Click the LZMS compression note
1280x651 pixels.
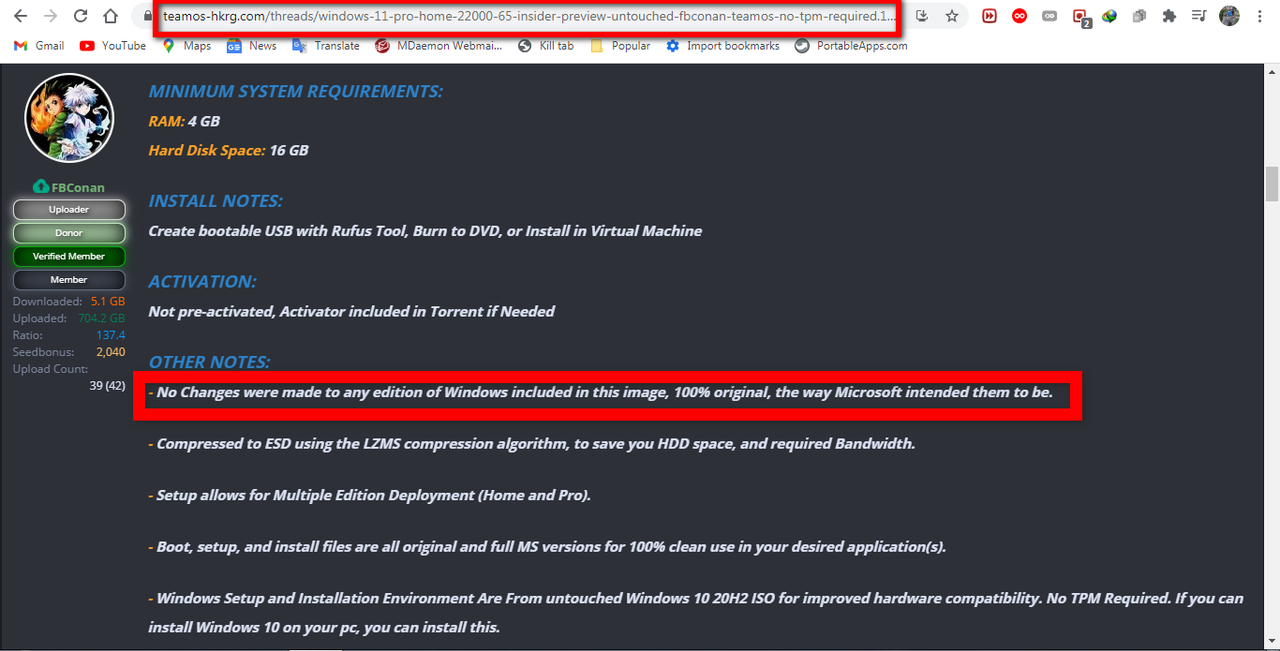pos(532,443)
